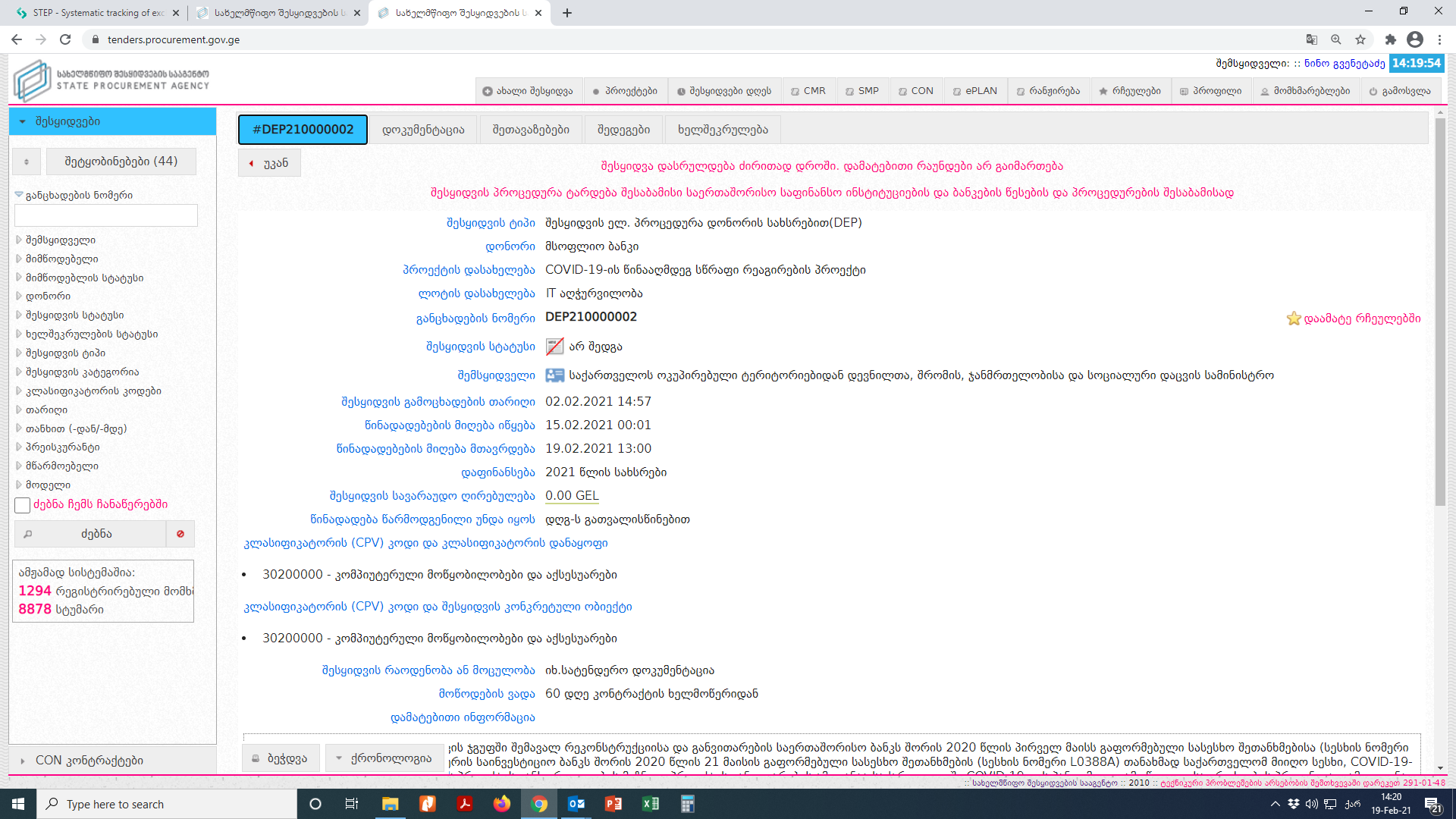This screenshot has width=1456, height=819.
Task: Click the red clear-search icon
Action: click(x=180, y=534)
